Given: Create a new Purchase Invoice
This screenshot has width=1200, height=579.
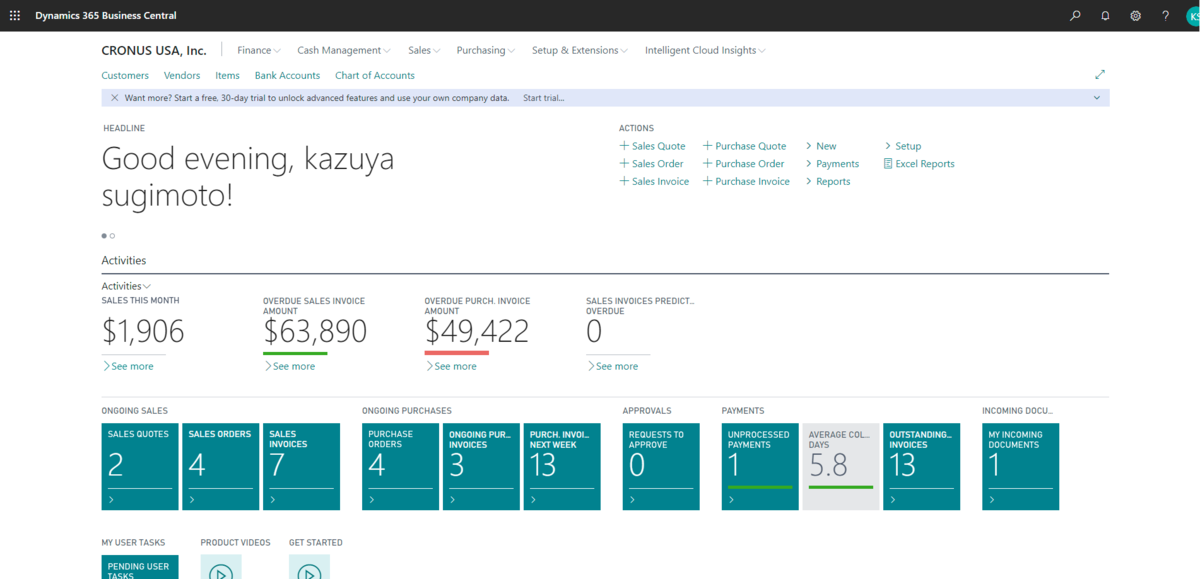Looking at the screenshot, I should click(x=746, y=182).
